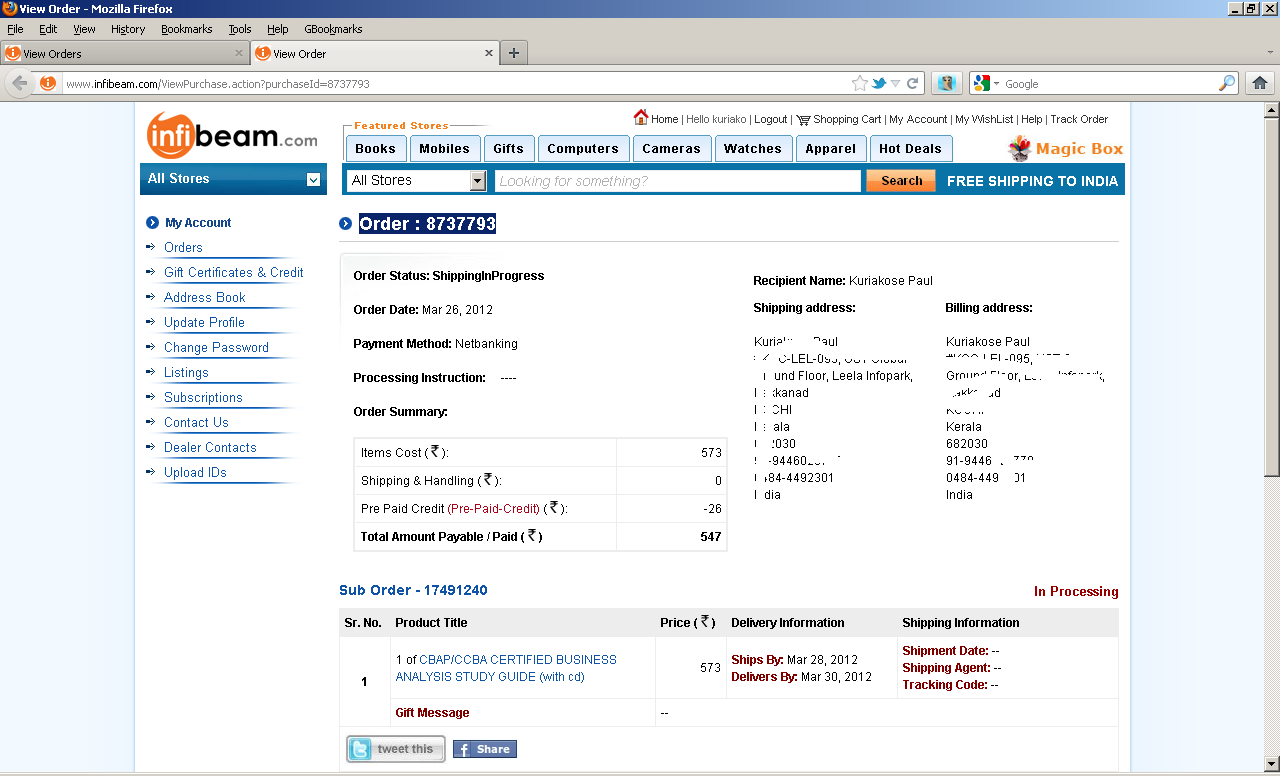Open the Upload IDs link

[x=195, y=472]
